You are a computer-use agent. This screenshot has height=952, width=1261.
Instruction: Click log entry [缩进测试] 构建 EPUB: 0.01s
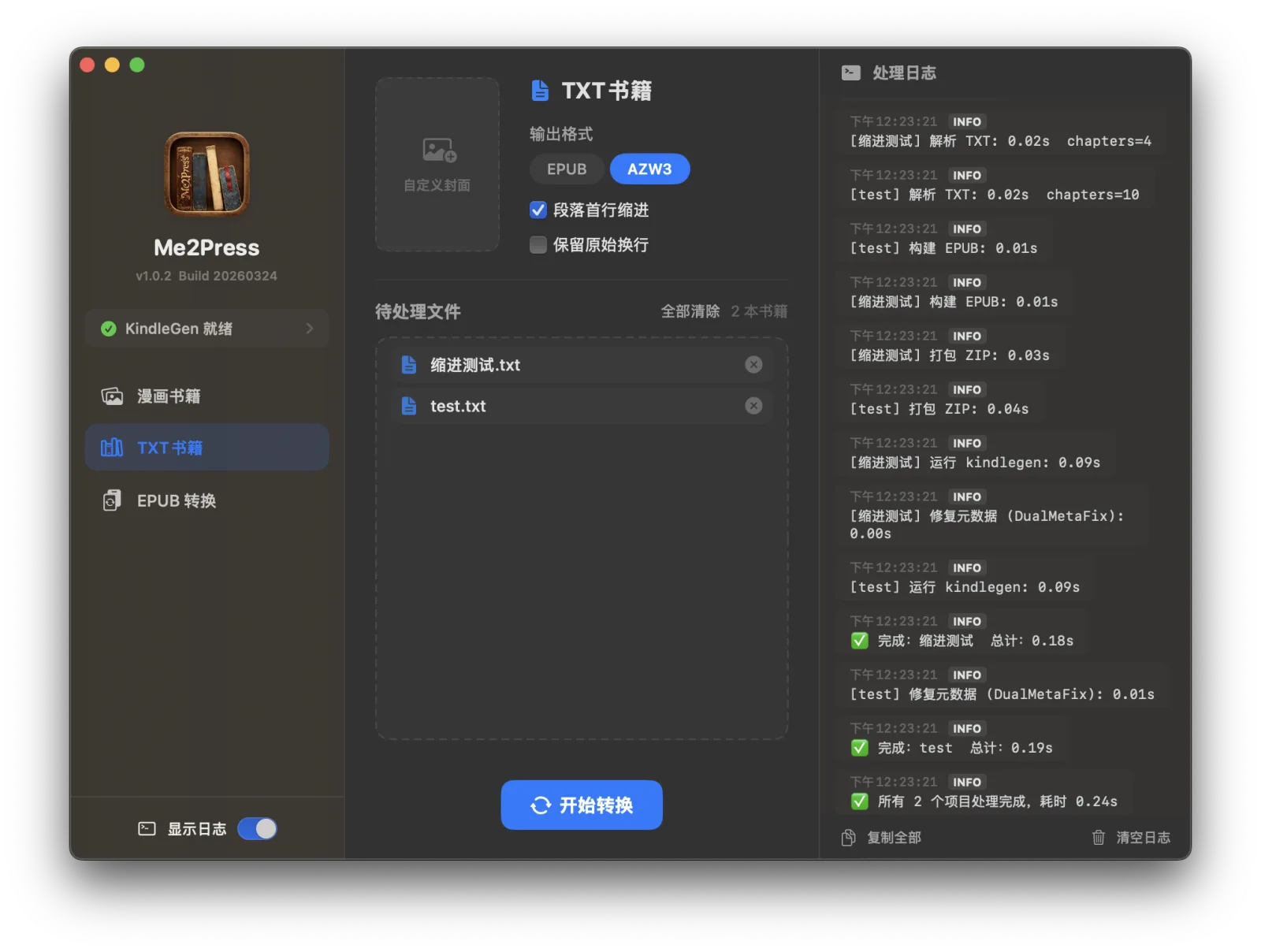pos(954,292)
